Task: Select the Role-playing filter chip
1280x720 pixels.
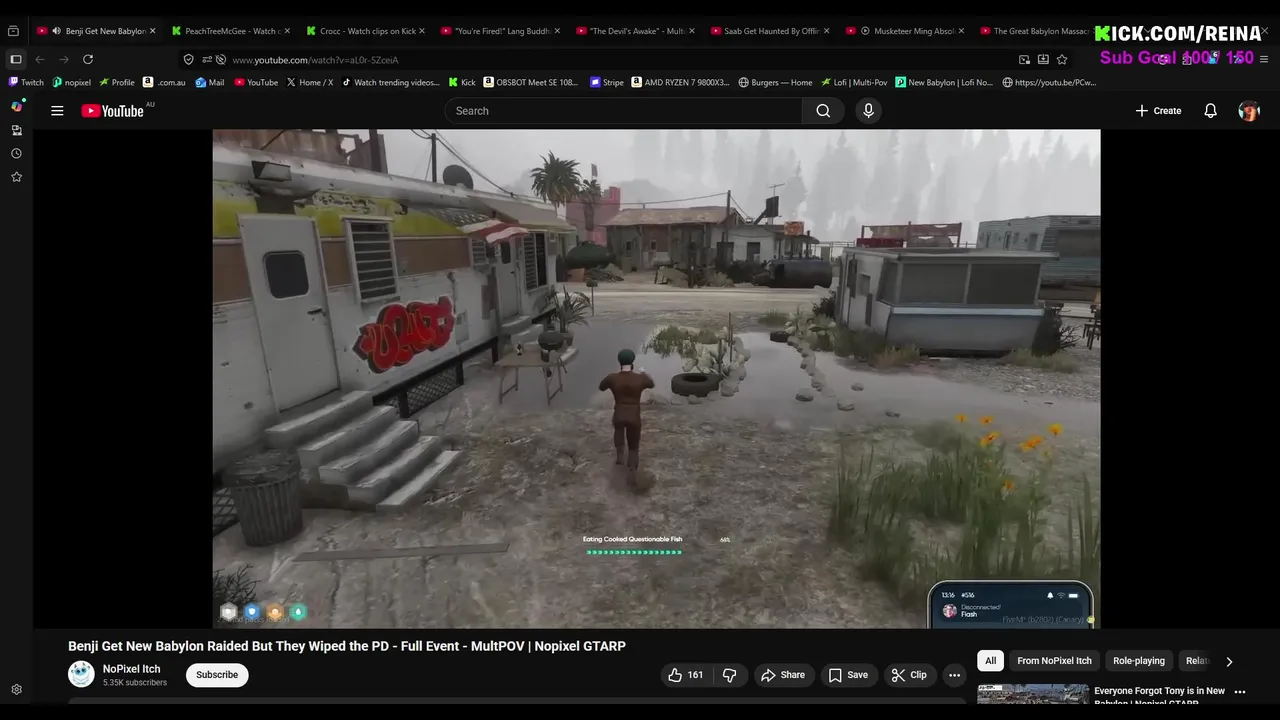Action: [x=1139, y=661]
